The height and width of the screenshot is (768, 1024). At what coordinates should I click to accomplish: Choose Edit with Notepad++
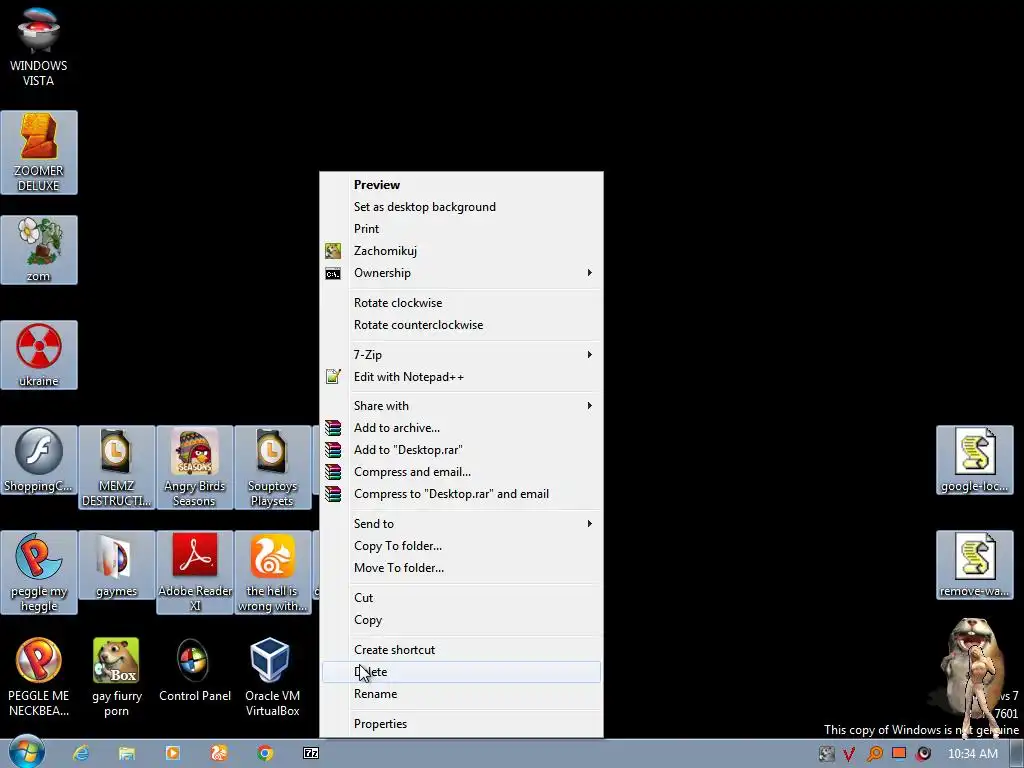pyautogui.click(x=461, y=377)
